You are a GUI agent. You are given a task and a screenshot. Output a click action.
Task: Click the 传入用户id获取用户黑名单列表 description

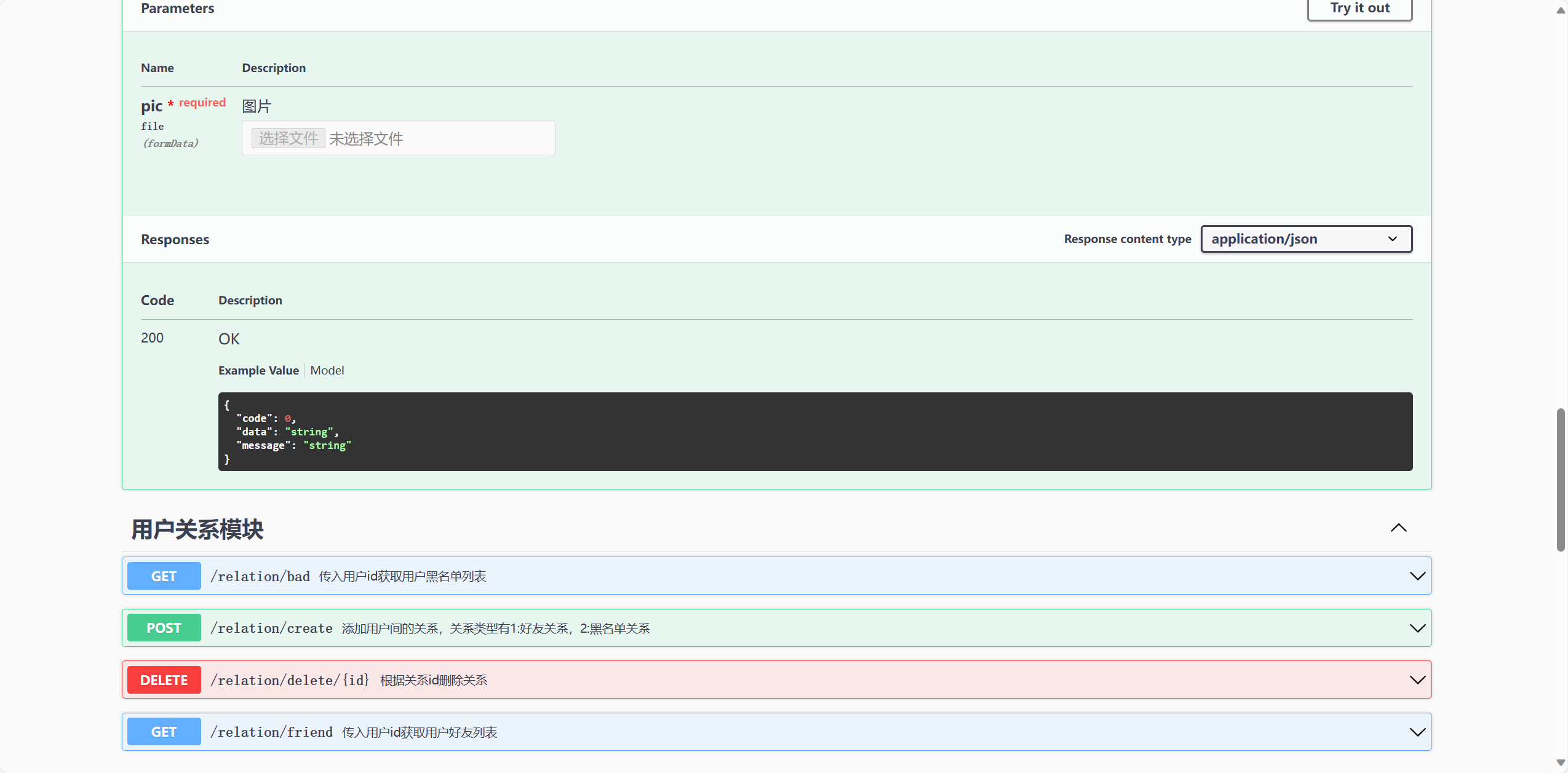click(x=402, y=576)
